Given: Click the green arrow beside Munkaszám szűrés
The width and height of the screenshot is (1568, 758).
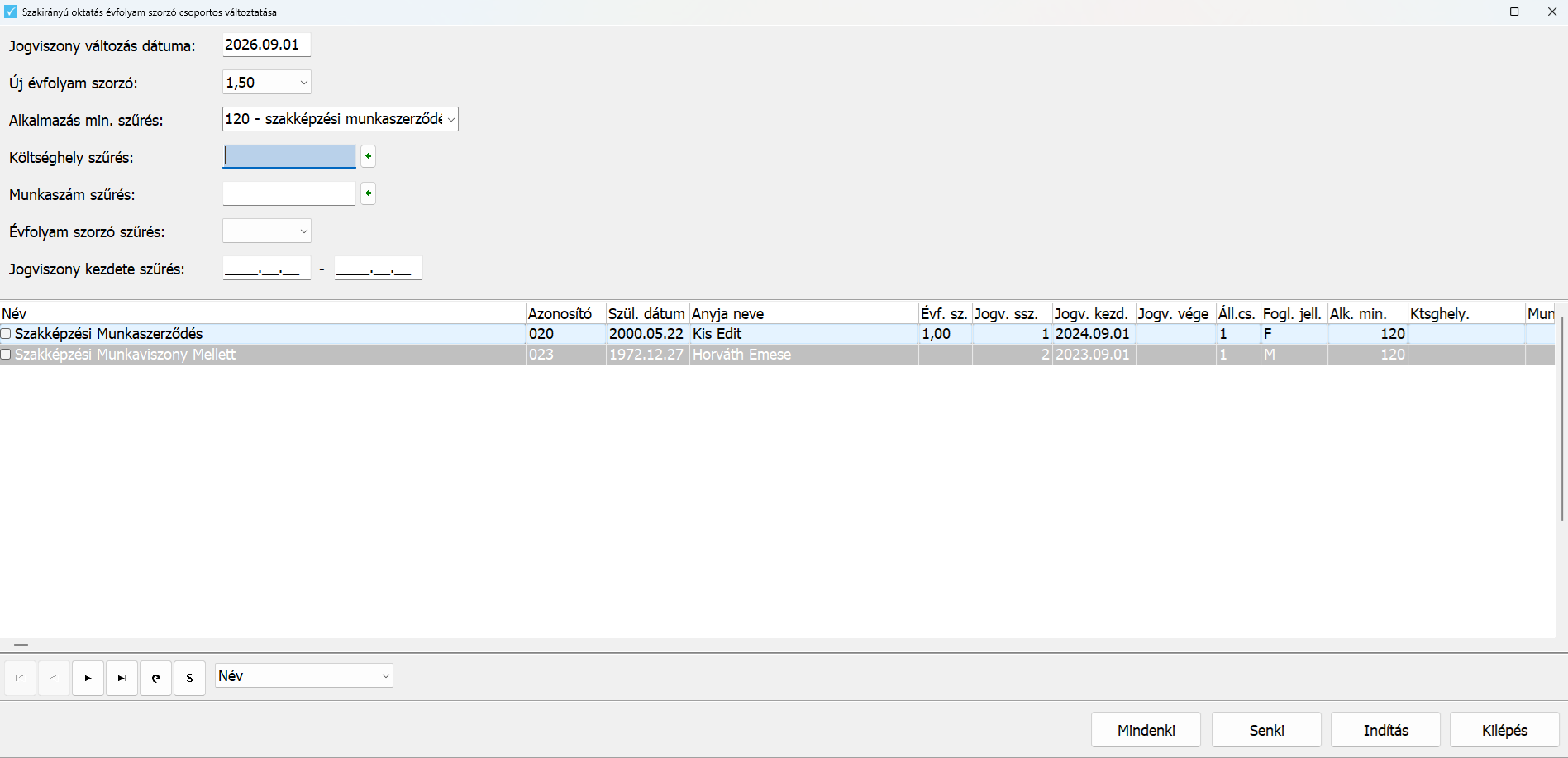Looking at the screenshot, I should pos(369,193).
